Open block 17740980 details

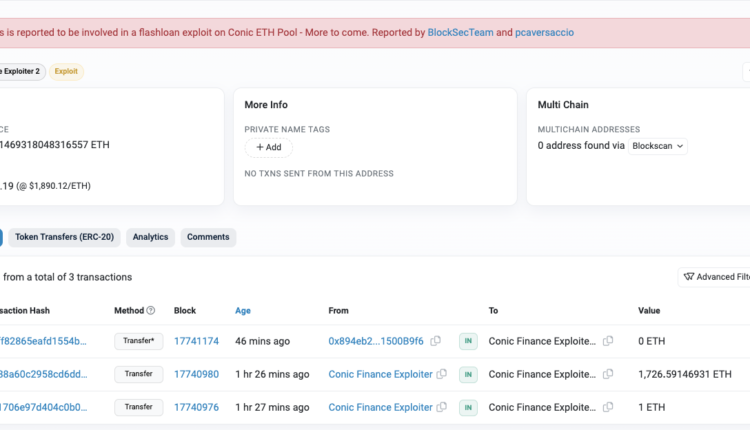[196, 374]
